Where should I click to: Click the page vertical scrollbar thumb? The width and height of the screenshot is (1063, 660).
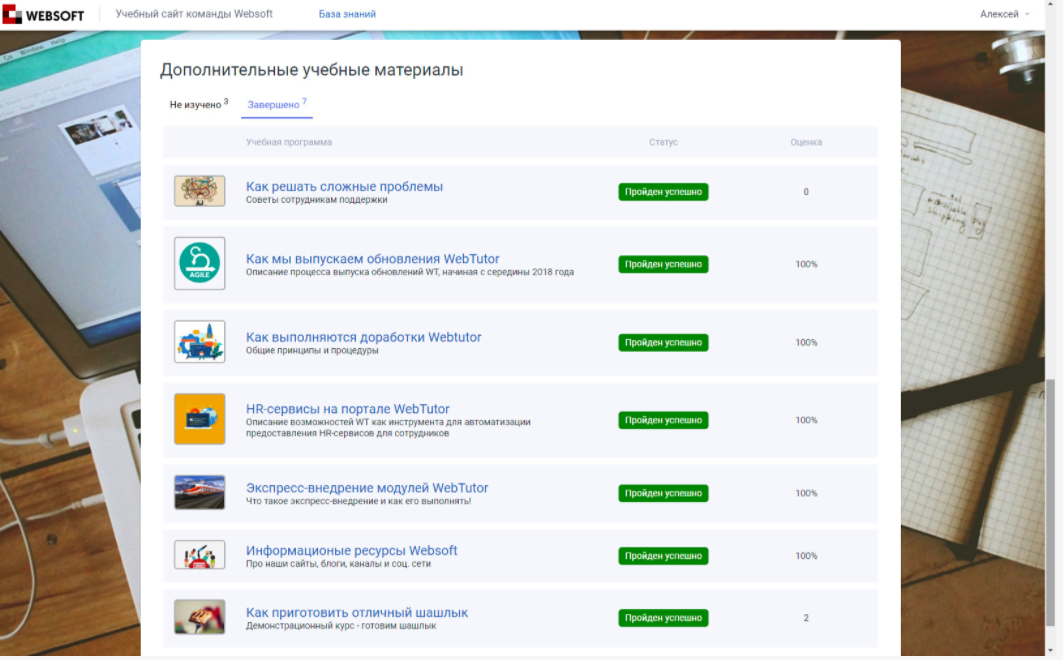(1050, 503)
